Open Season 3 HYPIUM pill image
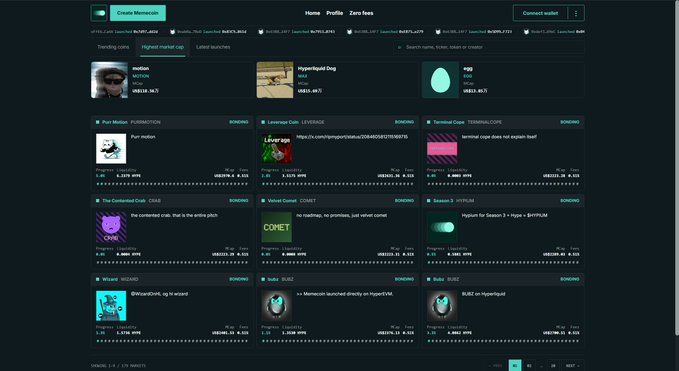Screen dimensions: 679x371 (442, 227)
